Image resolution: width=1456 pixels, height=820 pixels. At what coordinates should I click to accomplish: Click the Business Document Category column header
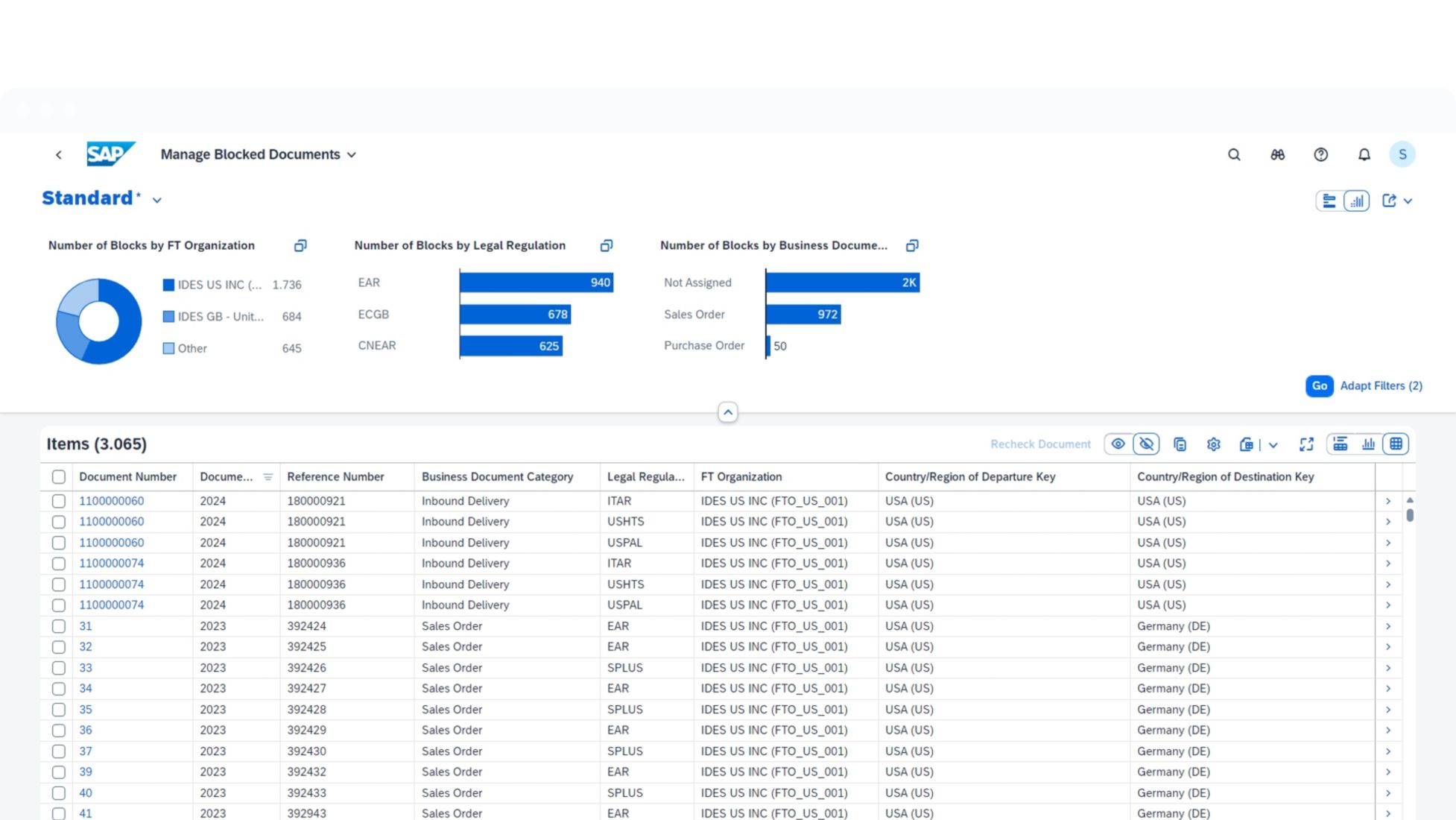[497, 477]
